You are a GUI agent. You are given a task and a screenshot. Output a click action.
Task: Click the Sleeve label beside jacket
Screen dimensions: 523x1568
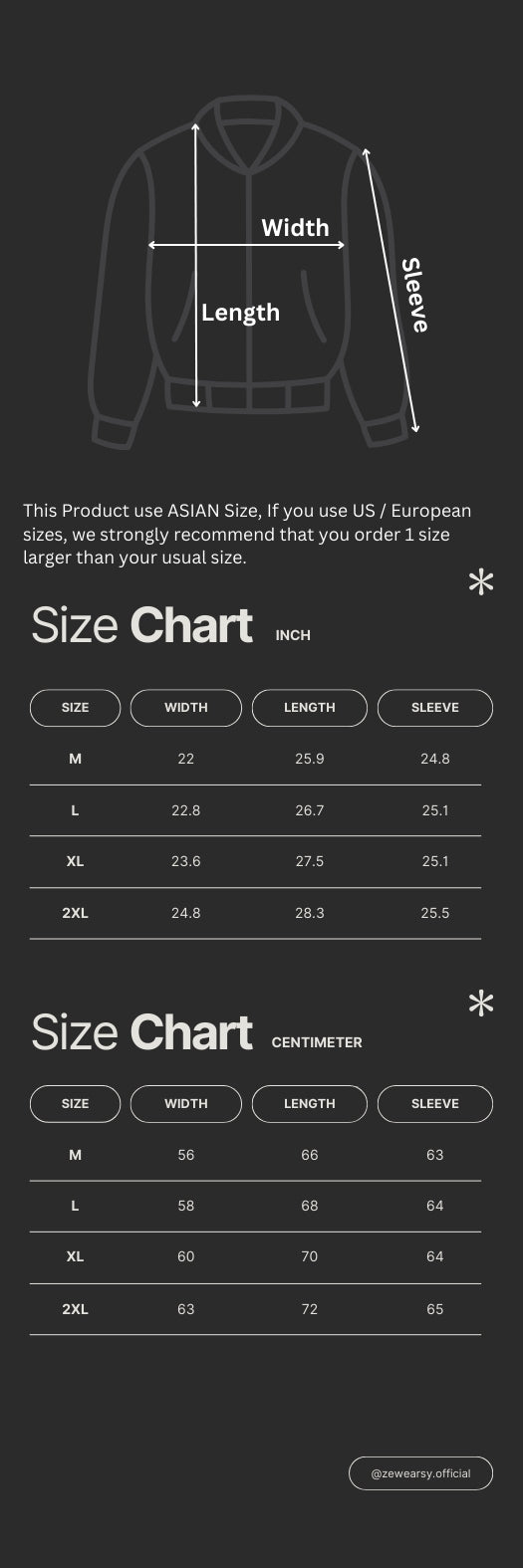click(414, 295)
